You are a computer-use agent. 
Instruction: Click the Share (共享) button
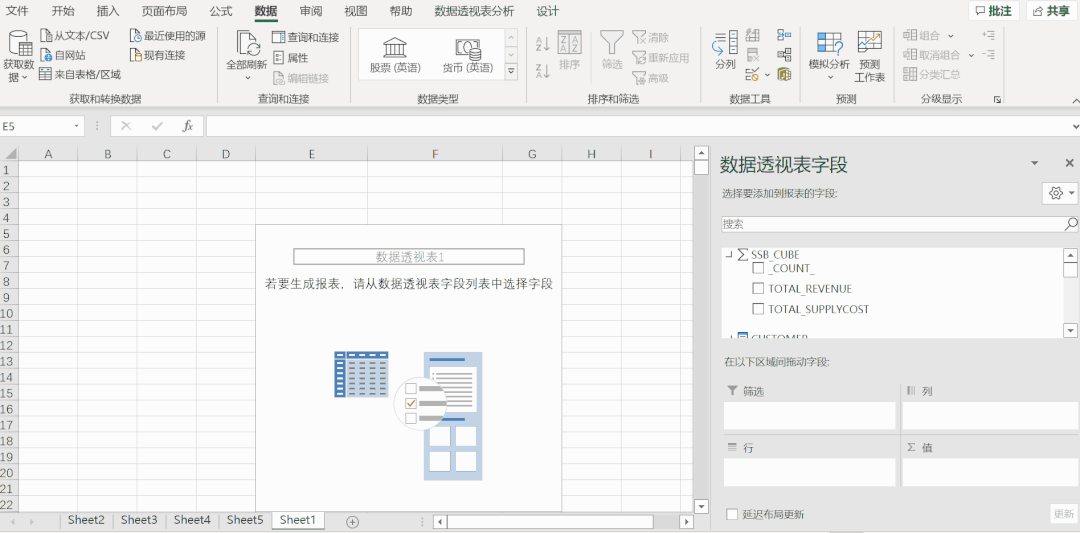click(1051, 11)
